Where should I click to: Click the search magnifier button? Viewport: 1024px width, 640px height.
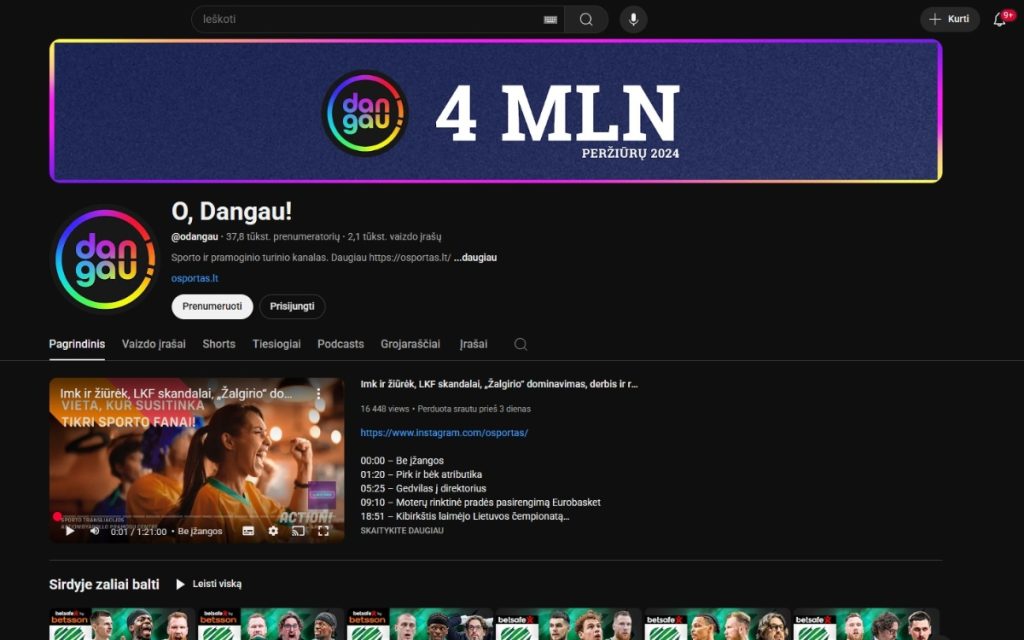coord(586,20)
